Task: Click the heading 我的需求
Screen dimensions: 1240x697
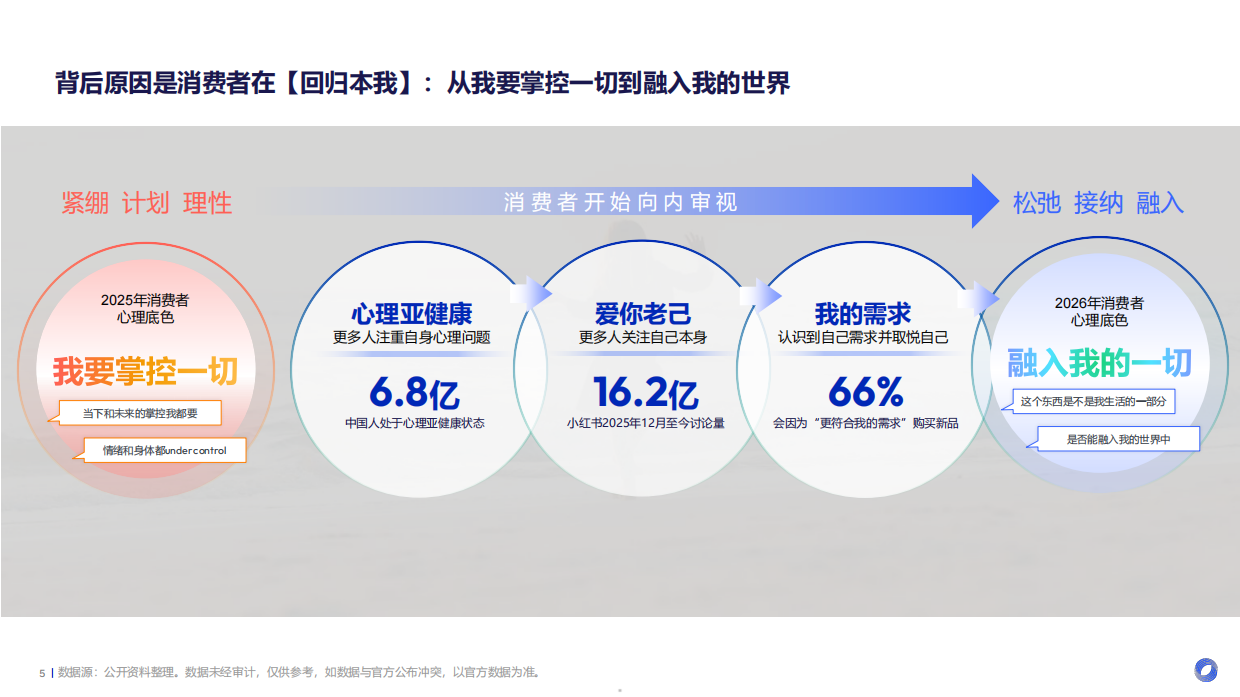Action: coord(863,314)
